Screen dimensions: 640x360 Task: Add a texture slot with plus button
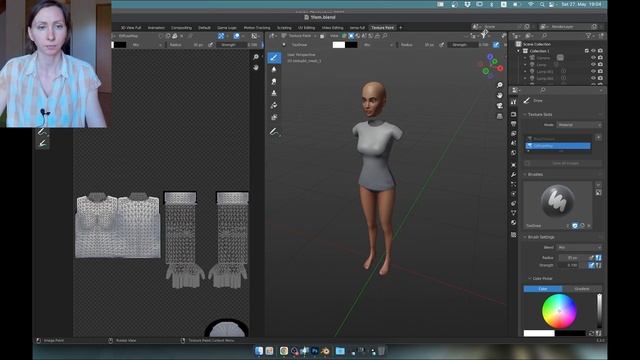pyautogui.click(x=598, y=138)
